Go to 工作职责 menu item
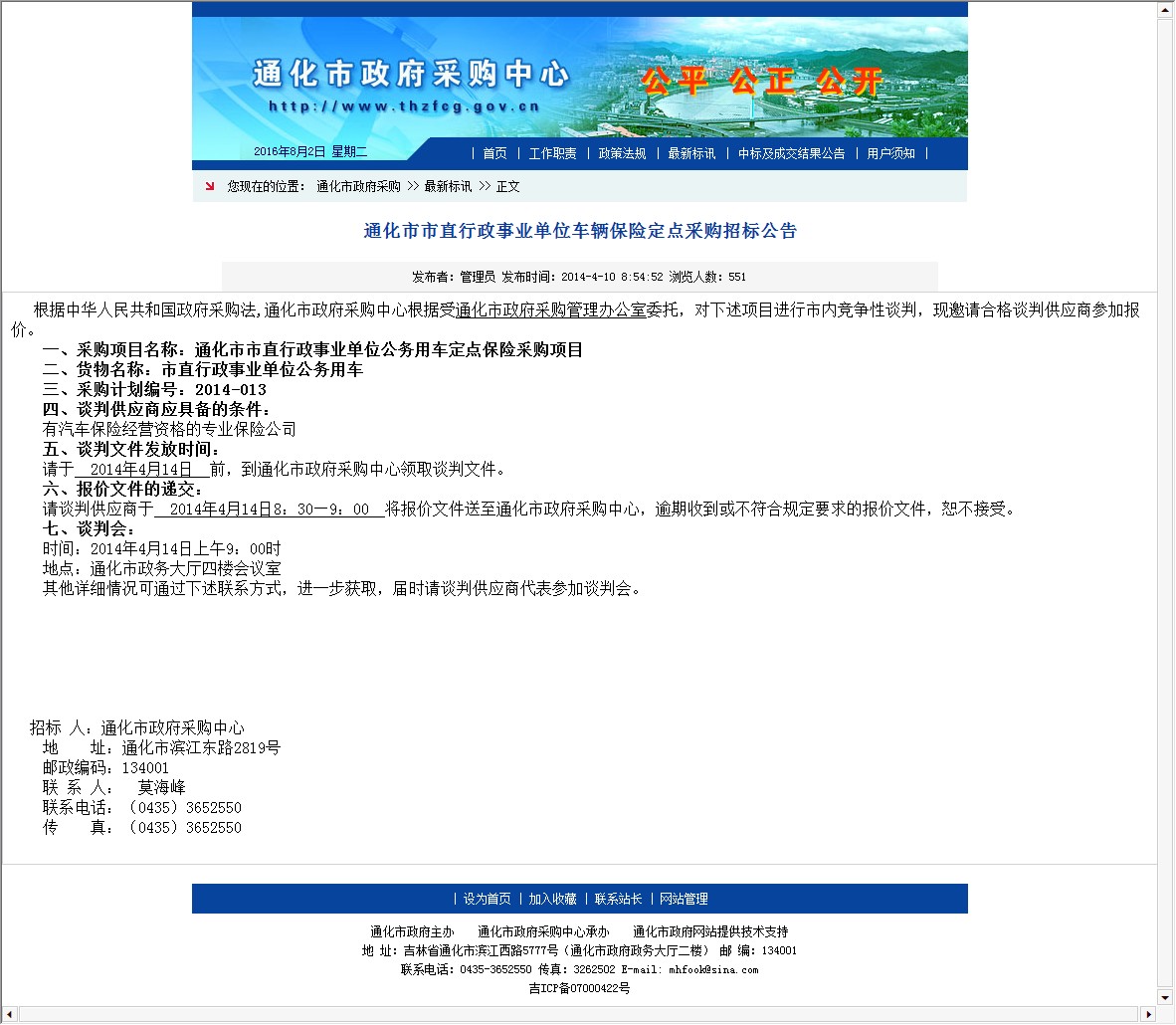This screenshot has width=1176, height=1025. tap(552, 153)
